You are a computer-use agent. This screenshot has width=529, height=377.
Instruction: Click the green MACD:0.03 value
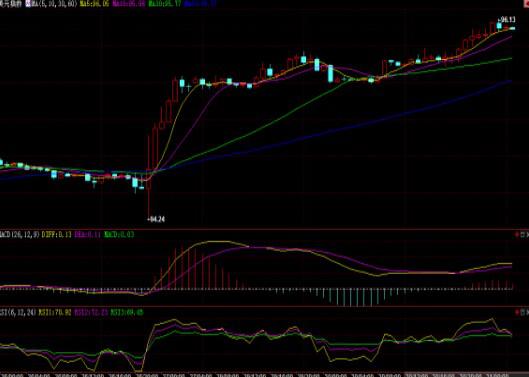point(119,234)
